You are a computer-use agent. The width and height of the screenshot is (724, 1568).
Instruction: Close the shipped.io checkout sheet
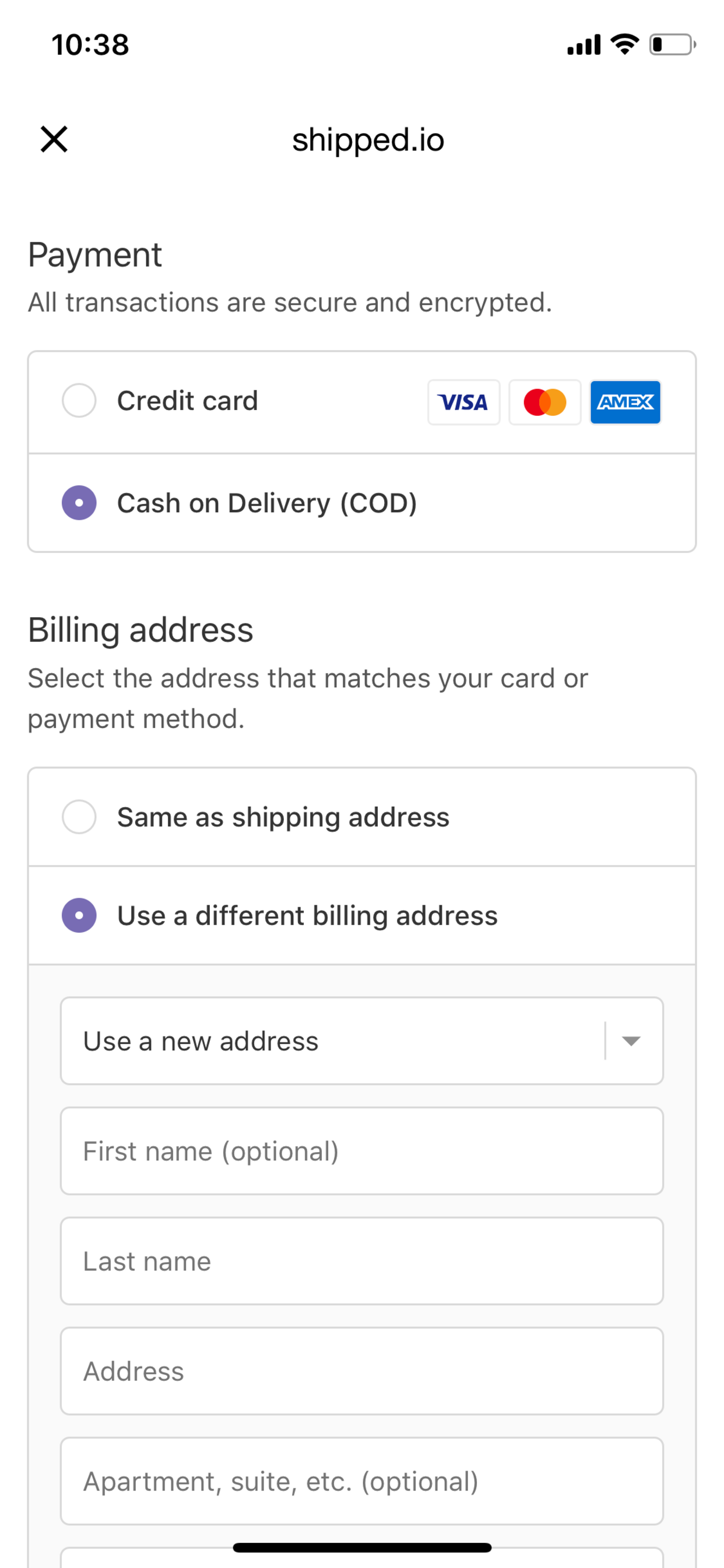click(x=54, y=139)
